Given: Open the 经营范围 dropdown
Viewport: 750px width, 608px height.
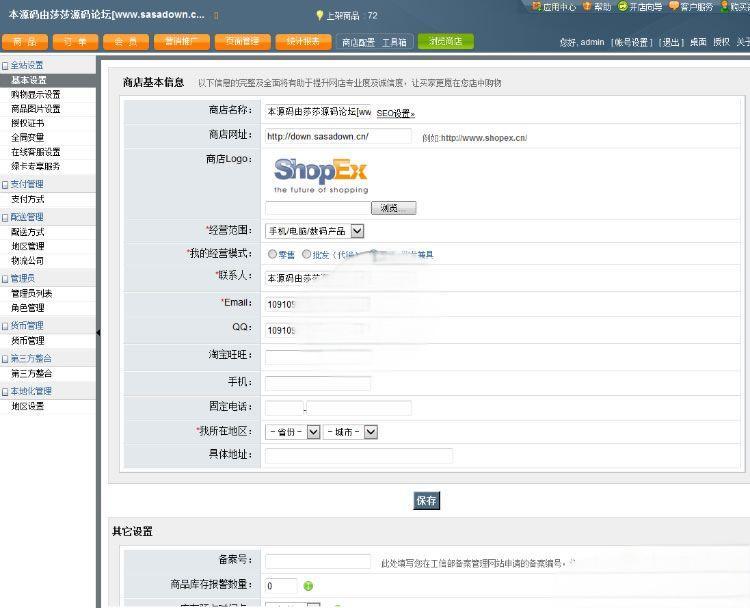Looking at the screenshot, I should pos(357,231).
